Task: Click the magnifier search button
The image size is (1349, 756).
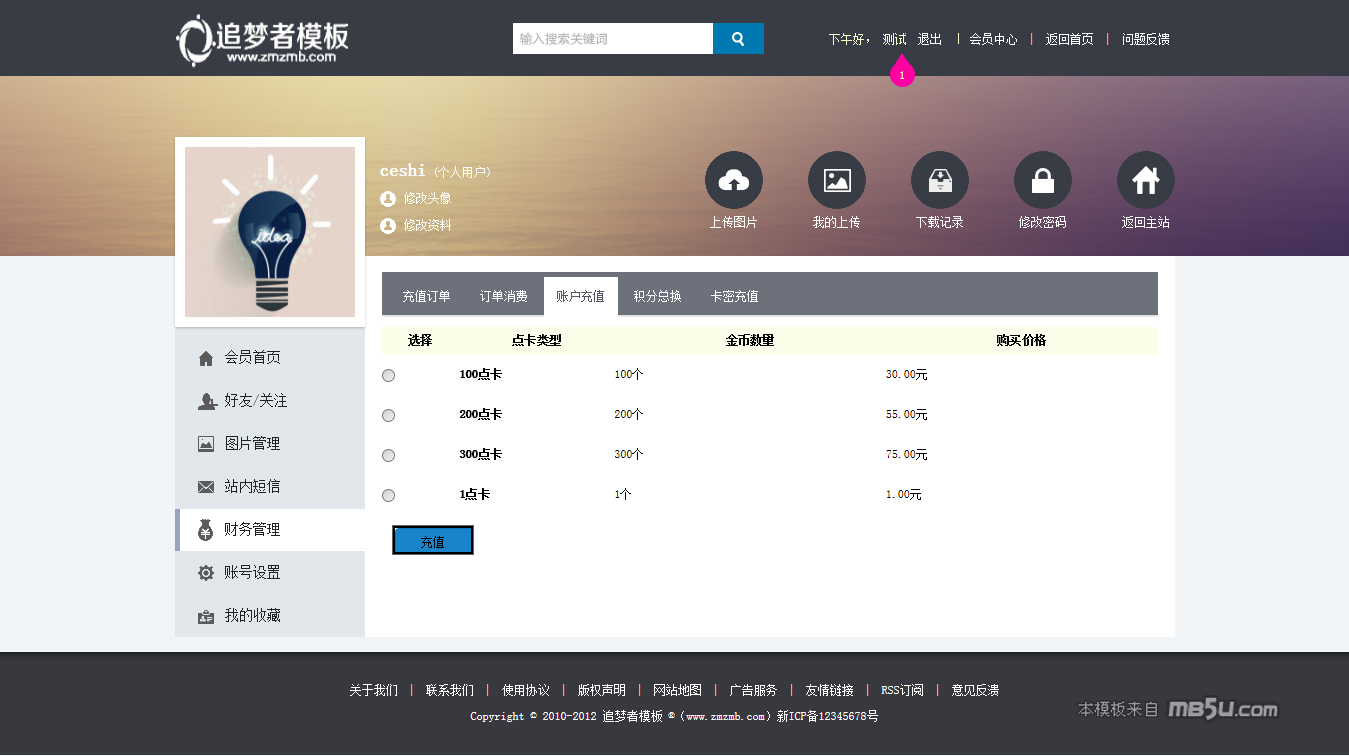Action: tap(738, 39)
